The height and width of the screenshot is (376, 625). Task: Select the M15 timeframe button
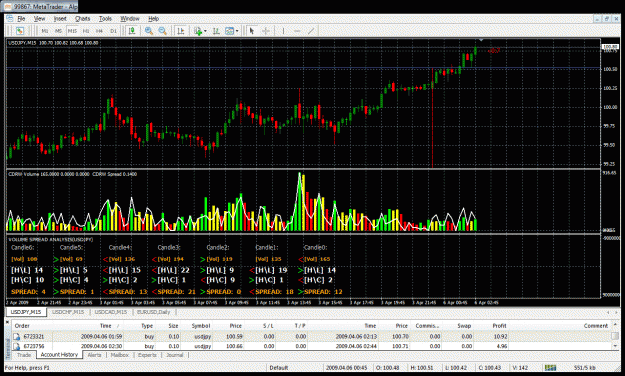tap(72, 31)
